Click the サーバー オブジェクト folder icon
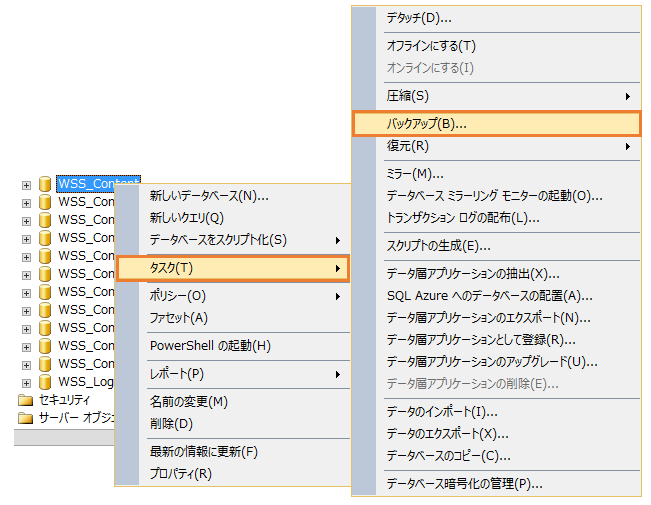 coord(26,418)
